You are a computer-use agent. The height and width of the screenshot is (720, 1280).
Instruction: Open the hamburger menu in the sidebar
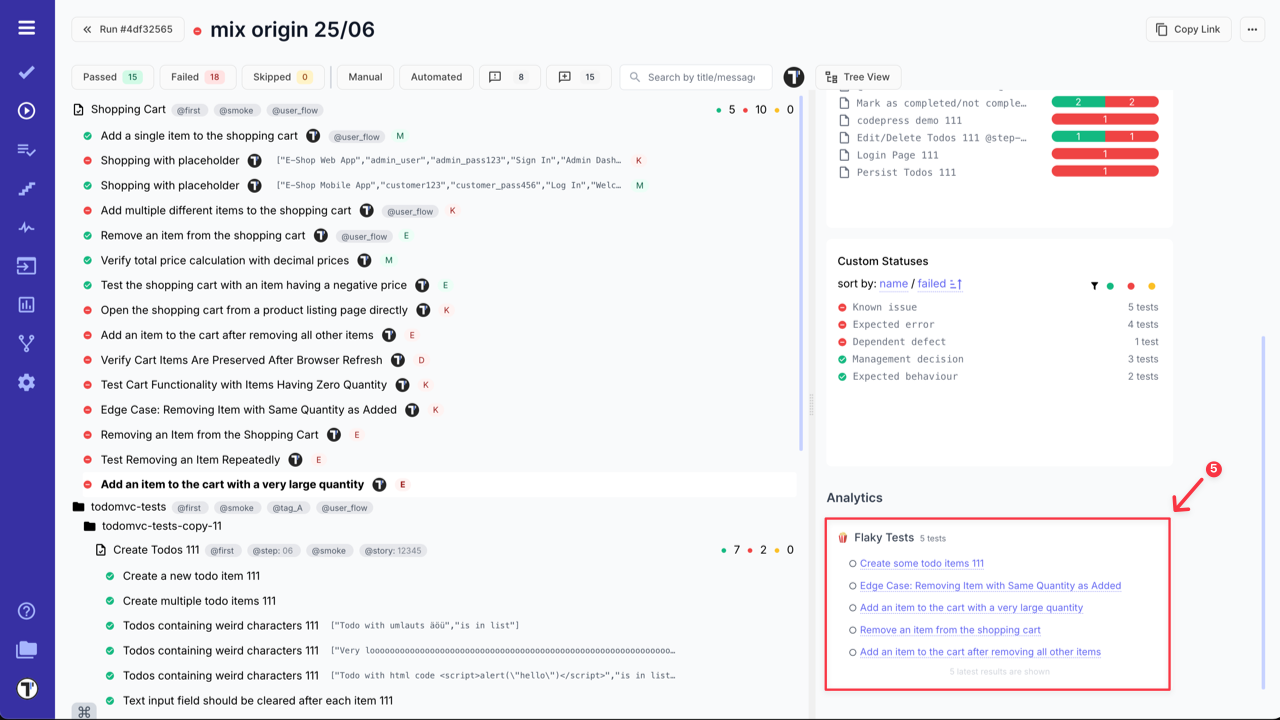26,27
